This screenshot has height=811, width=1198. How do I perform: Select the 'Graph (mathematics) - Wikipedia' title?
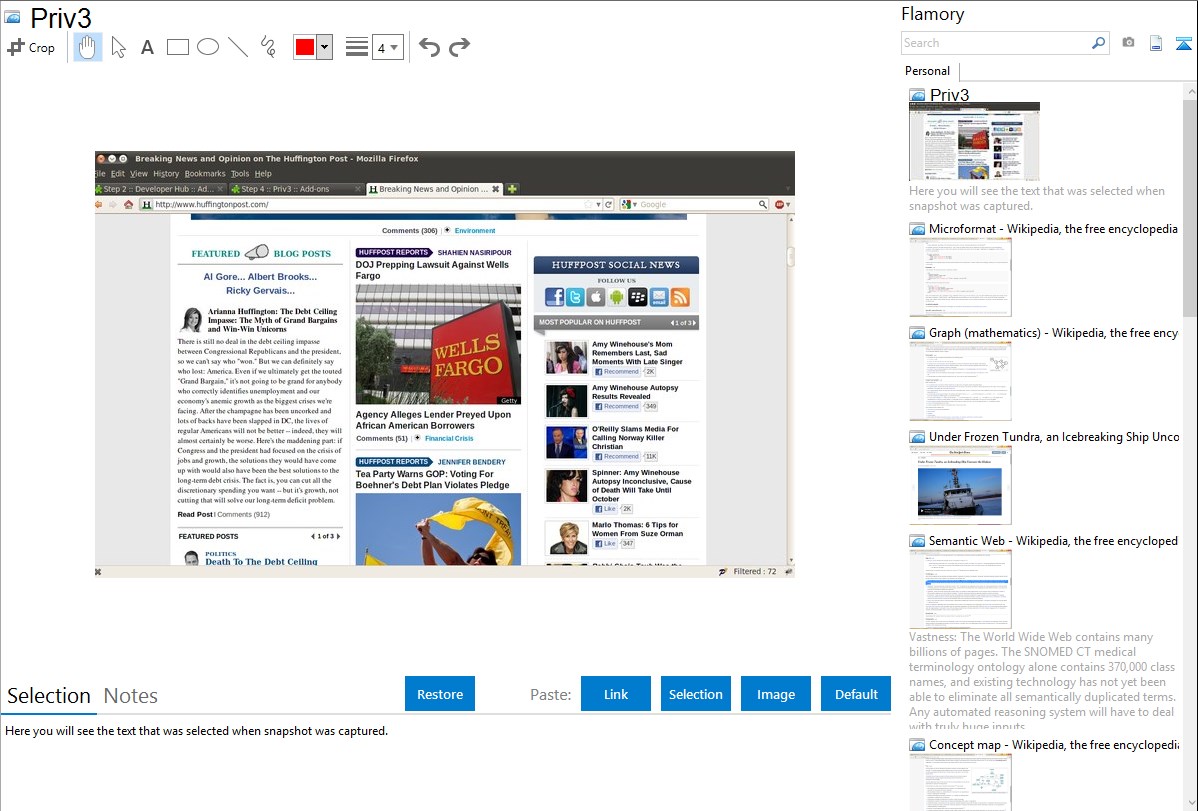point(1053,333)
